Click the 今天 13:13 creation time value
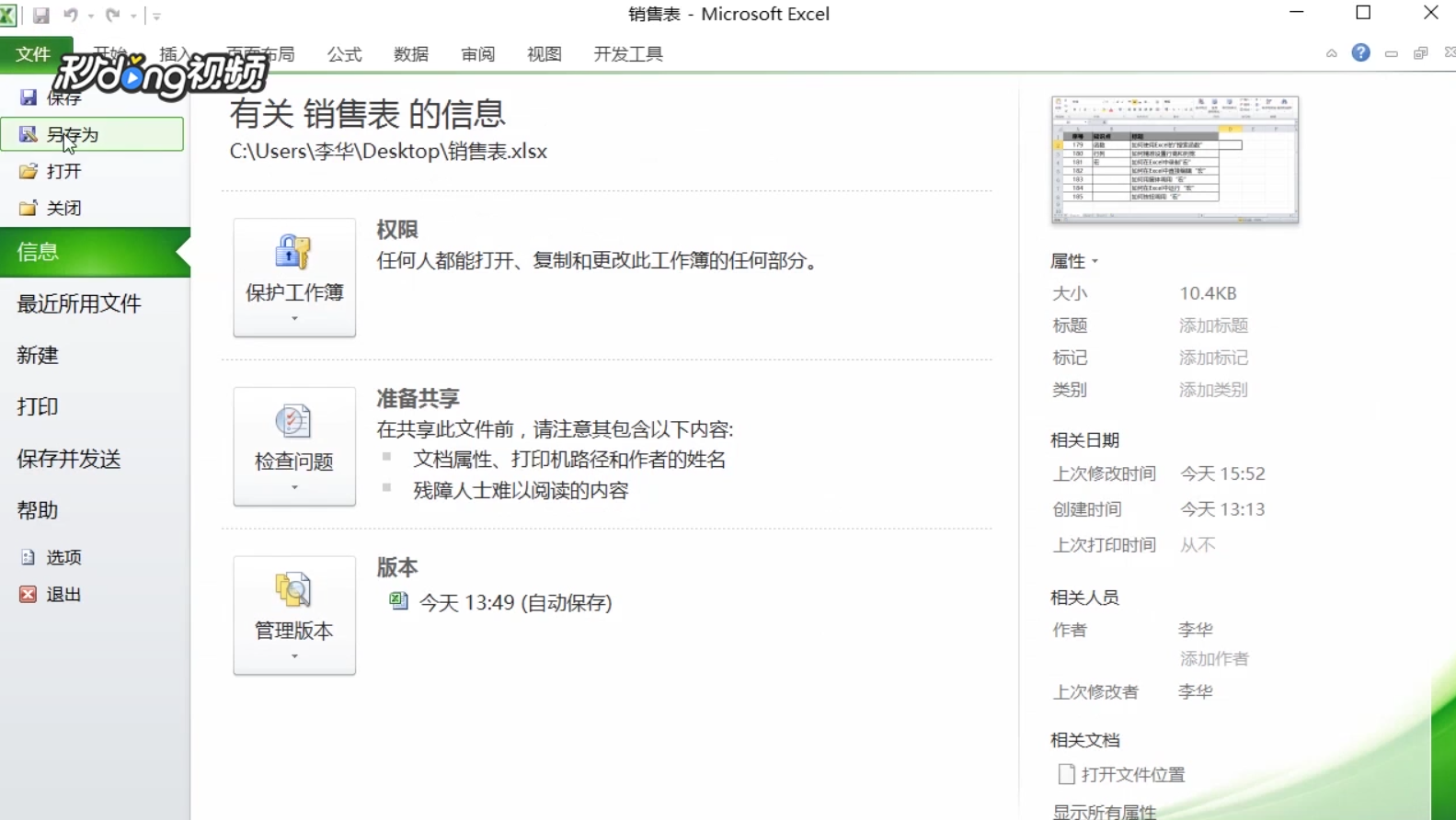 pyautogui.click(x=1223, y=509)
